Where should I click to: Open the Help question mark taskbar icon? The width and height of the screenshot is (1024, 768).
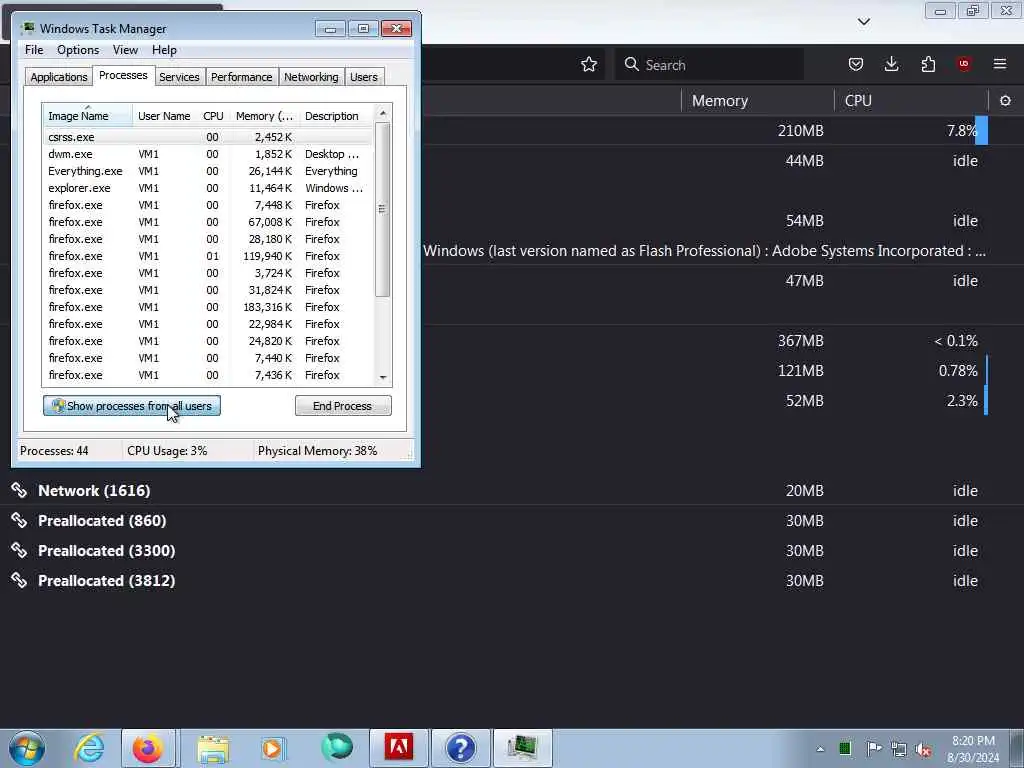460,748
